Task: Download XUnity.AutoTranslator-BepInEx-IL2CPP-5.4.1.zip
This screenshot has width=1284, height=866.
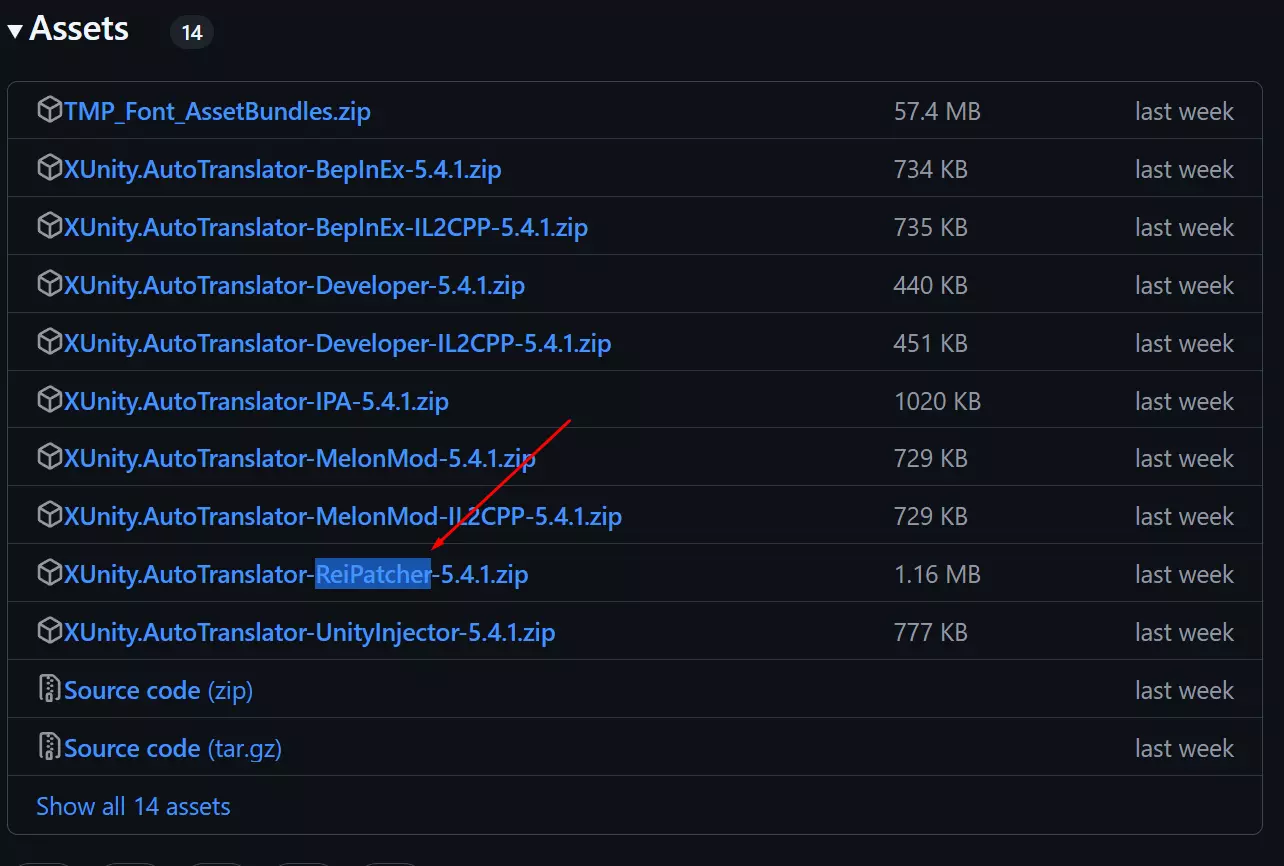Action: pos(326,227)
